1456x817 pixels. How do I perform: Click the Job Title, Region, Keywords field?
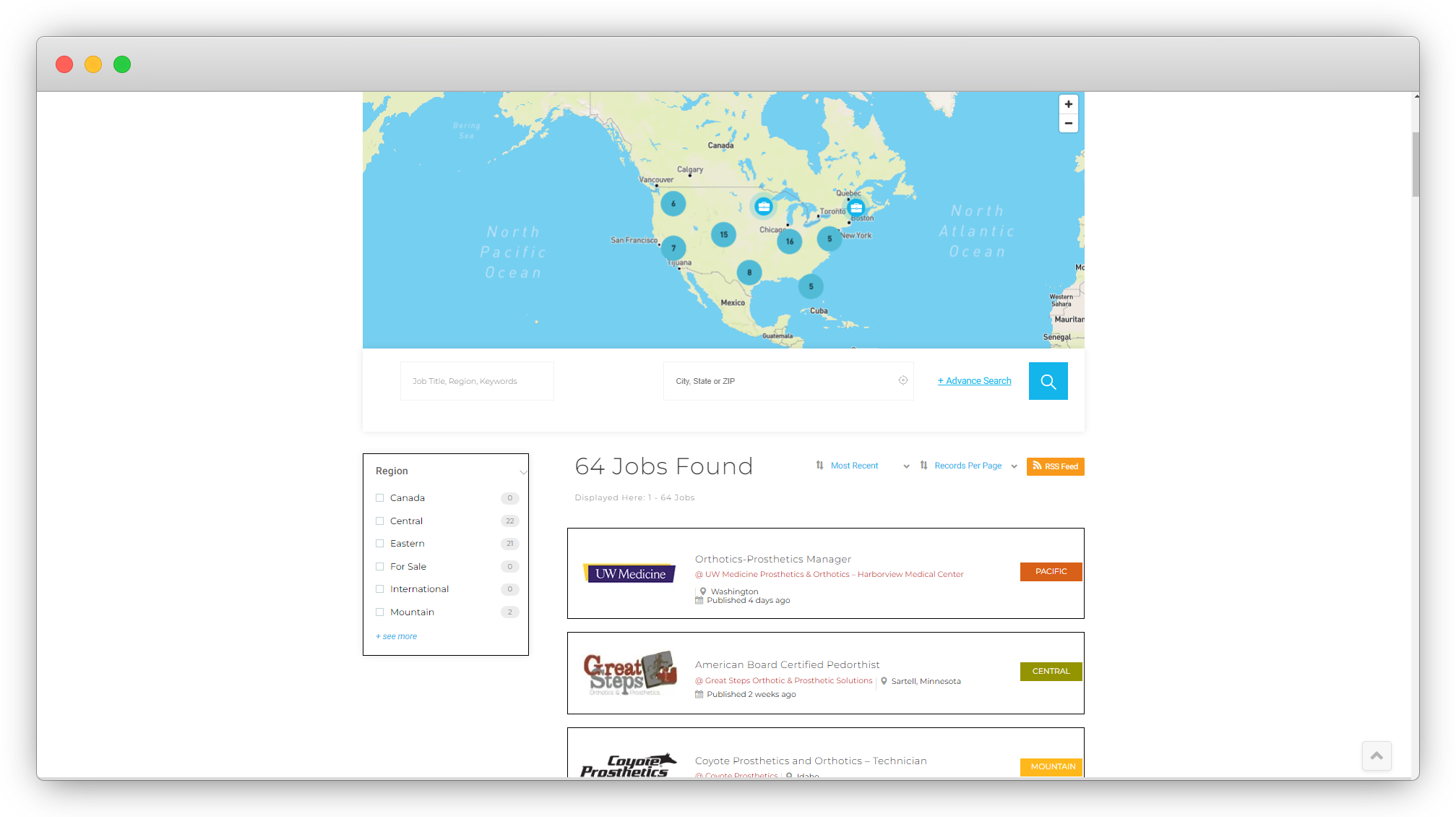click(477, 381)
